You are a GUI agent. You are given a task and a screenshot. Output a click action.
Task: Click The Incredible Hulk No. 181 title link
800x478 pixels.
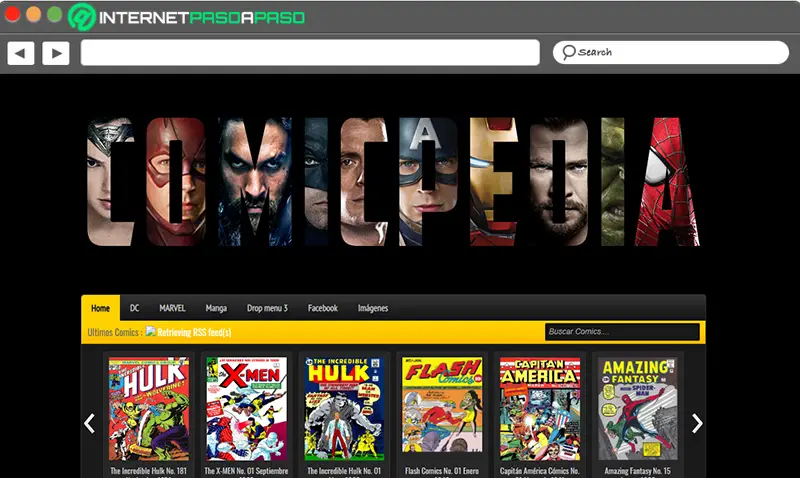tap(149, 471)
